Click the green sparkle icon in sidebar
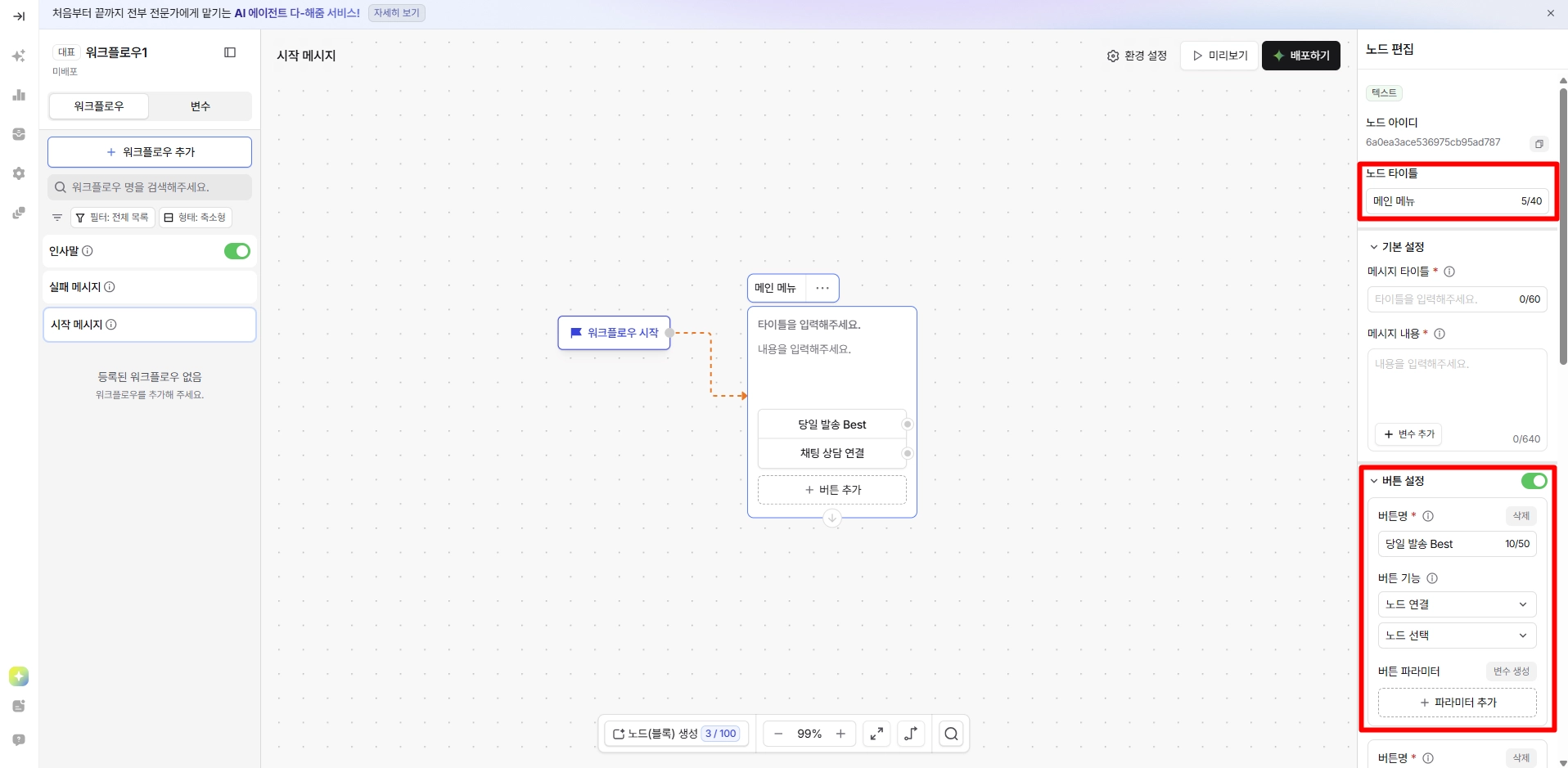The height and width of the screenshot is (768, 1568). pos(19,676)
